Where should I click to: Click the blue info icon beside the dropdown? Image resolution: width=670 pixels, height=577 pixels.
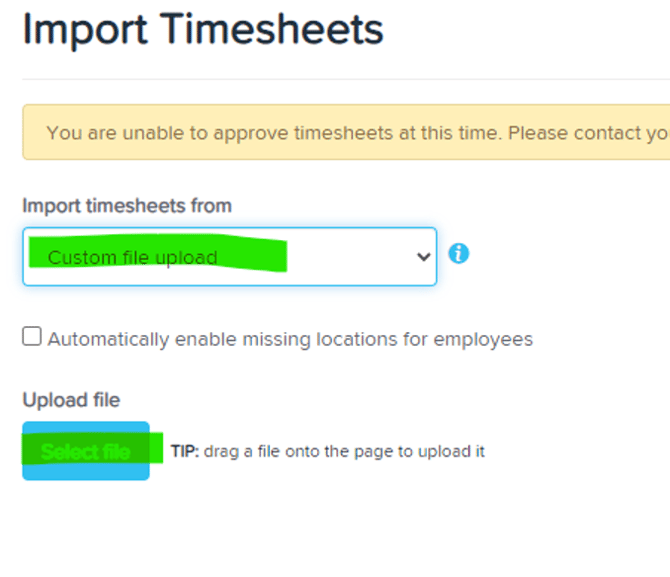coord(458,254)
